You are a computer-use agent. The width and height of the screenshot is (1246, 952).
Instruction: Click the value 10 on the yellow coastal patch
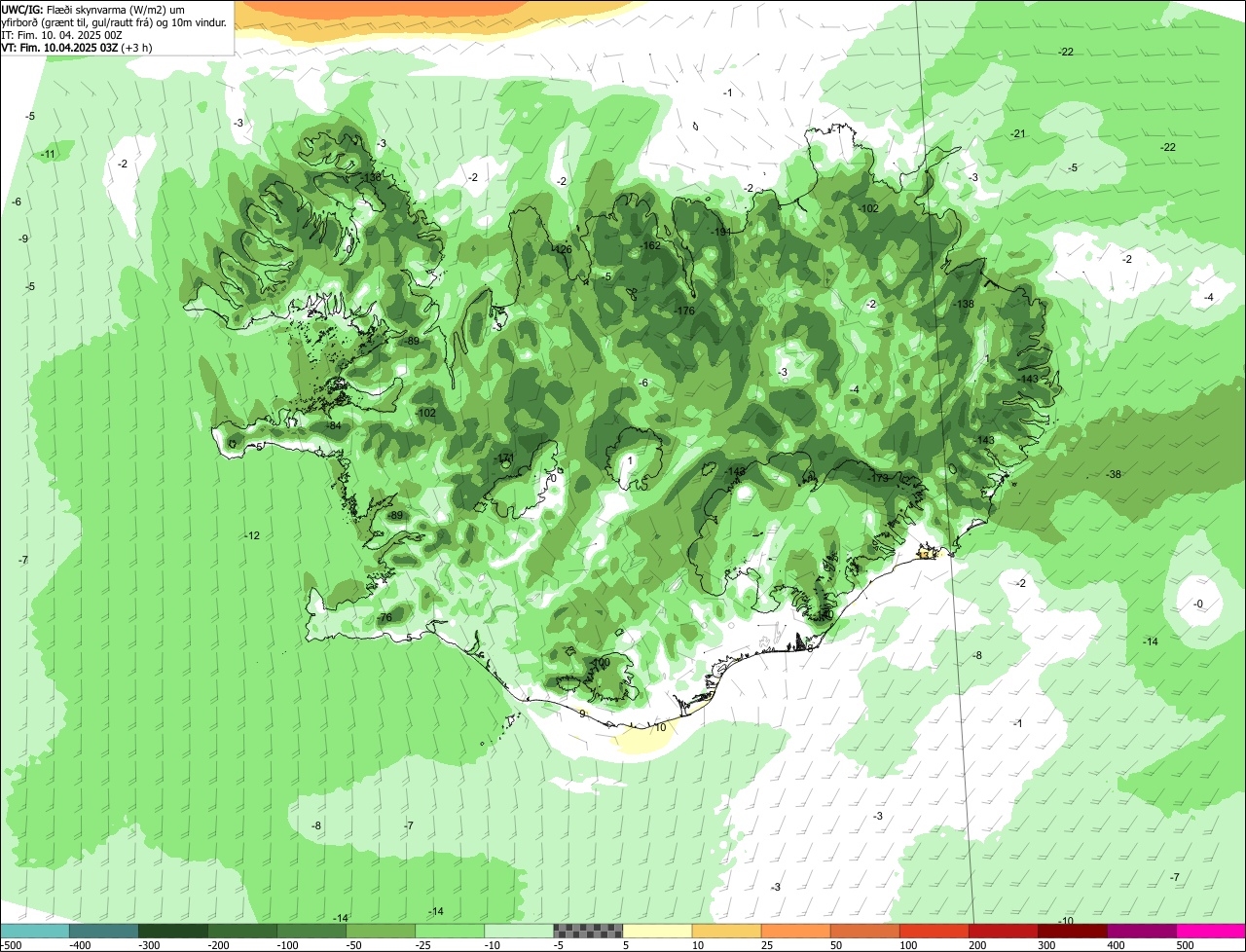click(660, 727)
